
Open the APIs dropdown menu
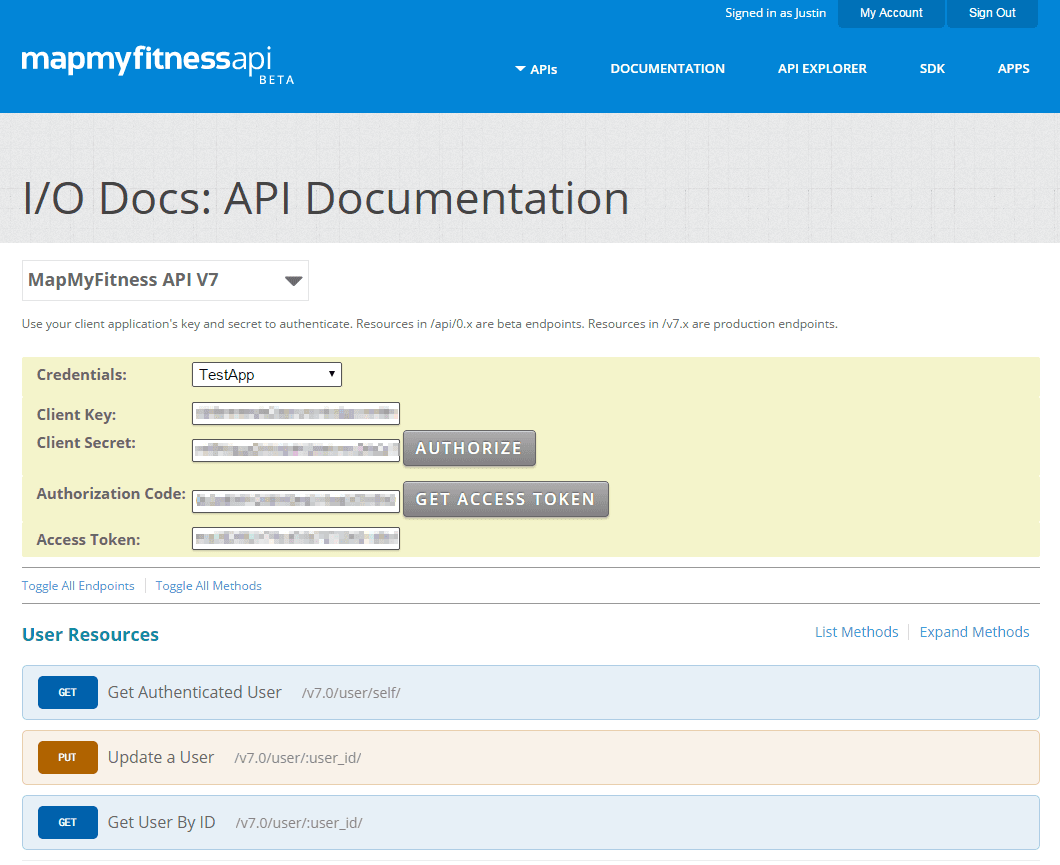click(536, 69)
